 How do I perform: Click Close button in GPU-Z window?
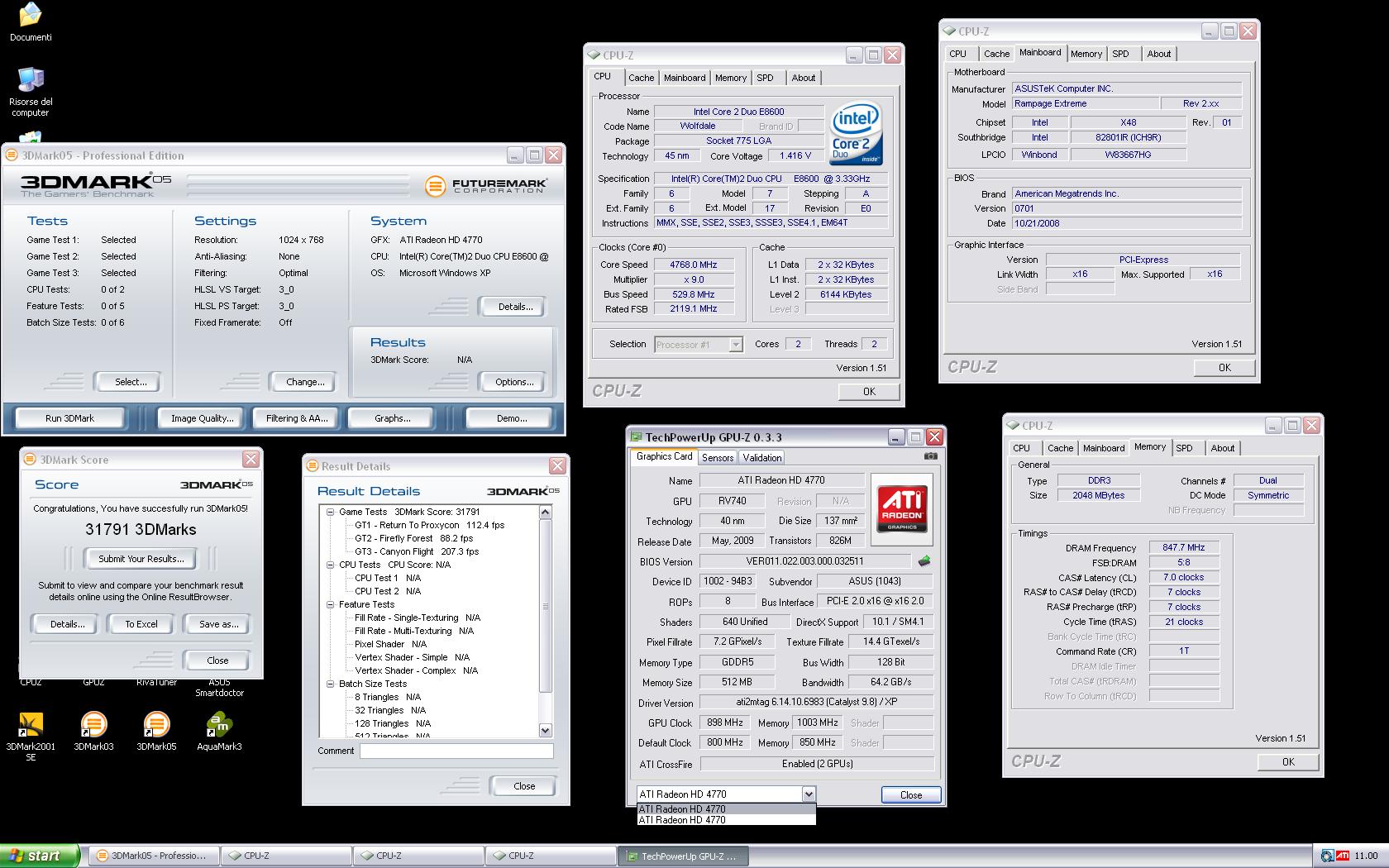(911, 795)
